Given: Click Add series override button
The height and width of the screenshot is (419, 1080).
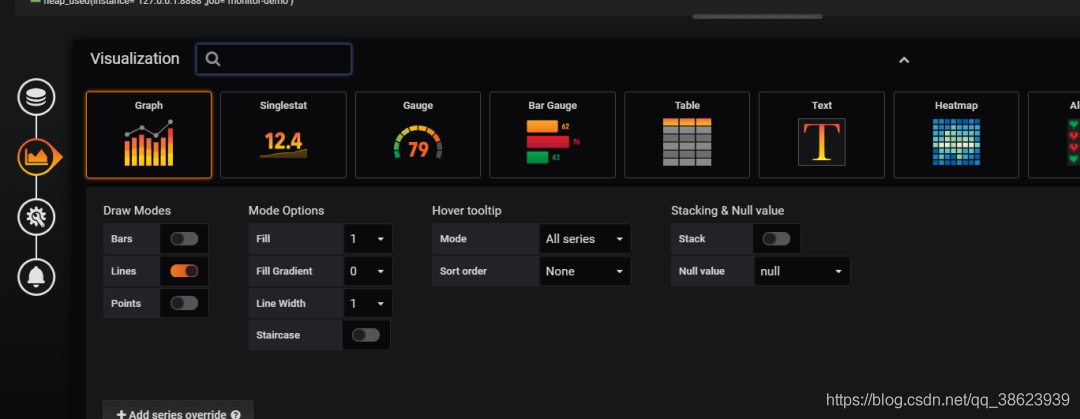Looking at the screenshot, I should click(x=178, y=411).
